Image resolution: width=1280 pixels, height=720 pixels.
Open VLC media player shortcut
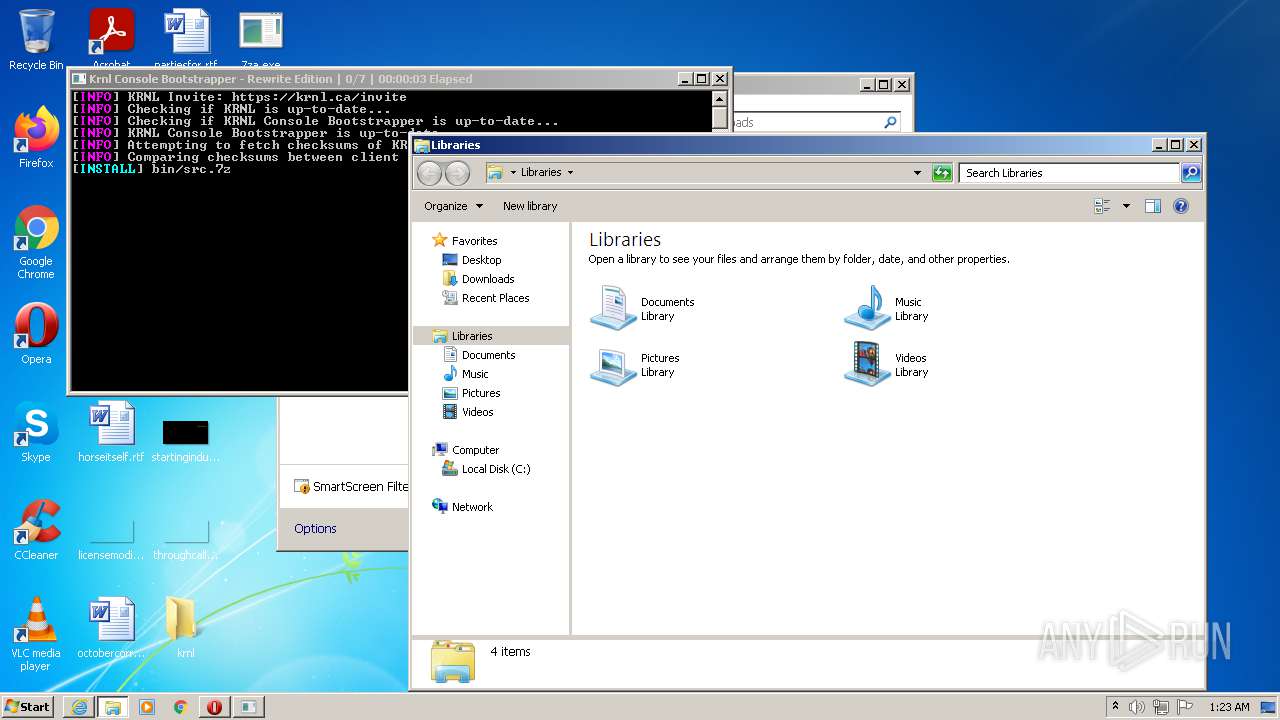36,634
